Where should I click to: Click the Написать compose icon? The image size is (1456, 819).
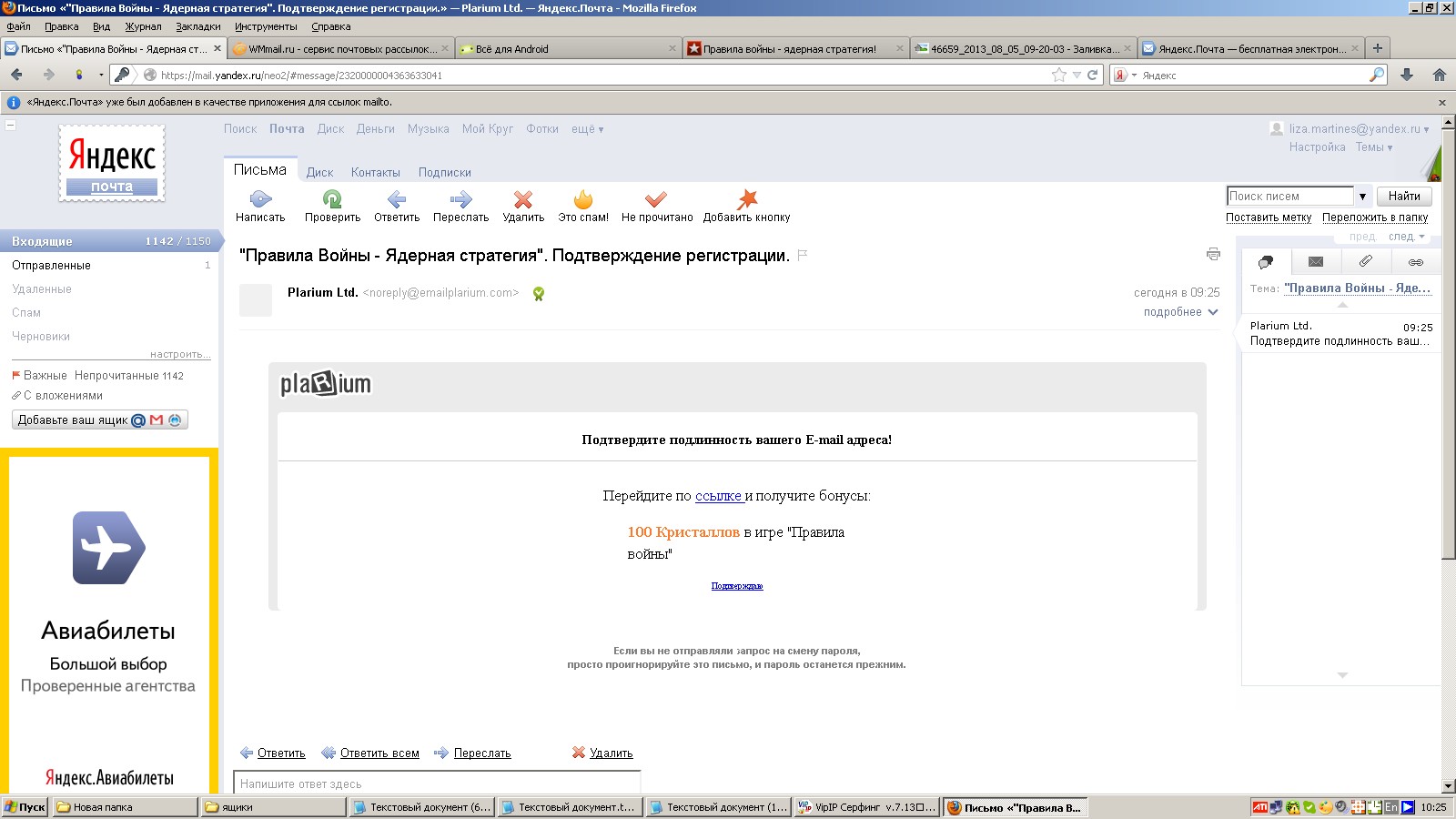coord(260,199)
